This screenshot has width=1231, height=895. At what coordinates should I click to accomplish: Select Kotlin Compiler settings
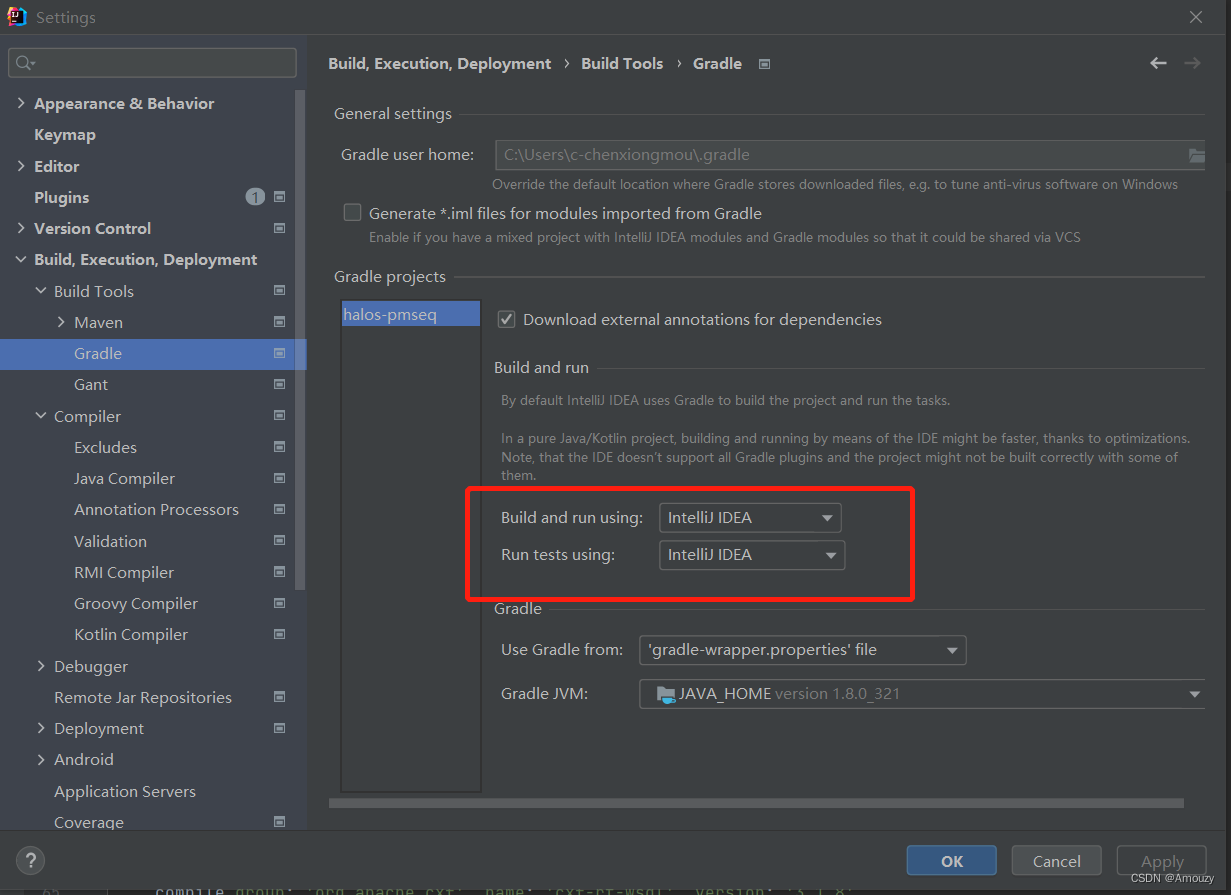point(131,634)
